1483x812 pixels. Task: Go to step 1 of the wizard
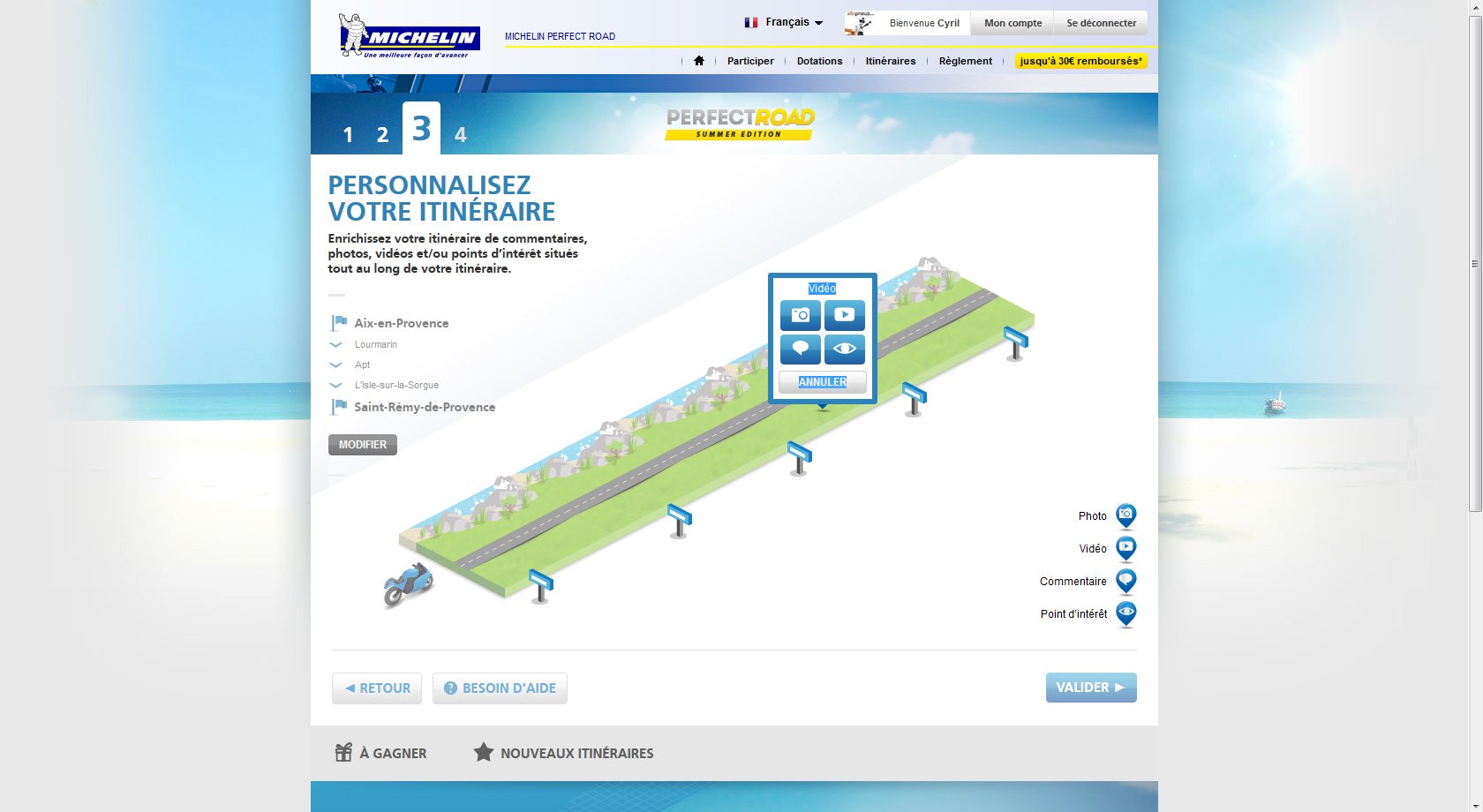[x=348, y=134]
